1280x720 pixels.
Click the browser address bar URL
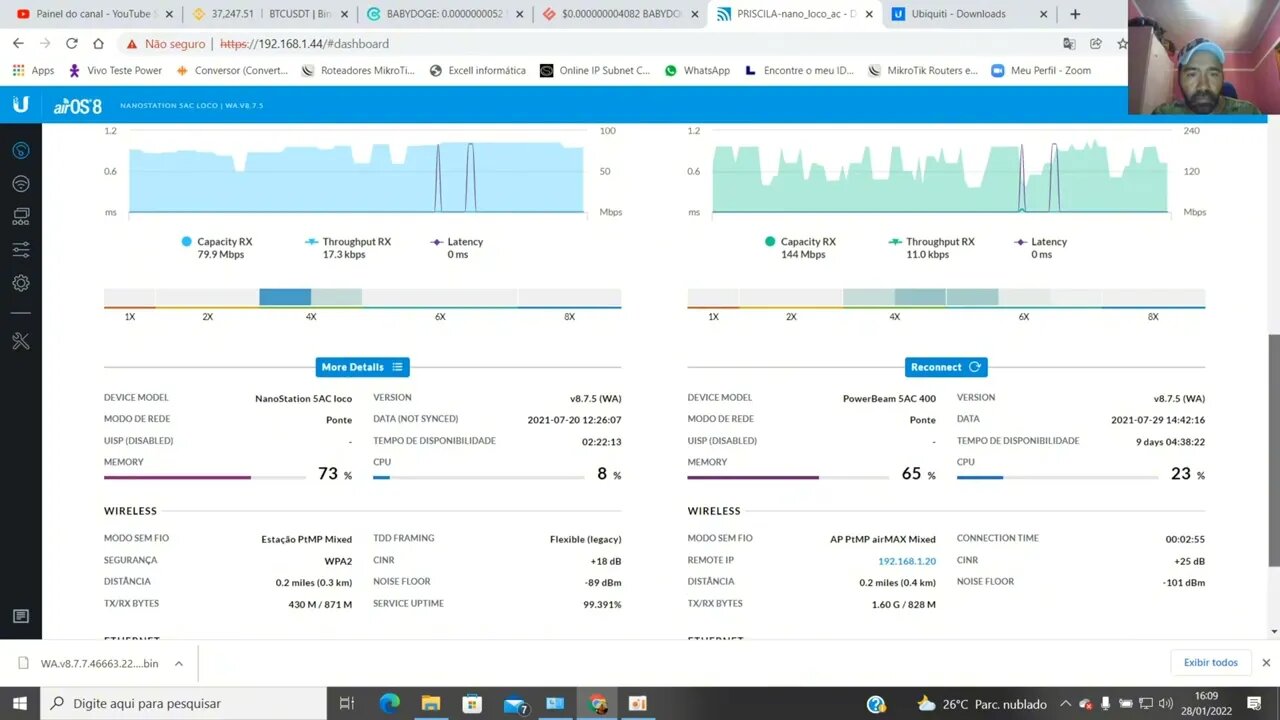[x=304, y=44]
